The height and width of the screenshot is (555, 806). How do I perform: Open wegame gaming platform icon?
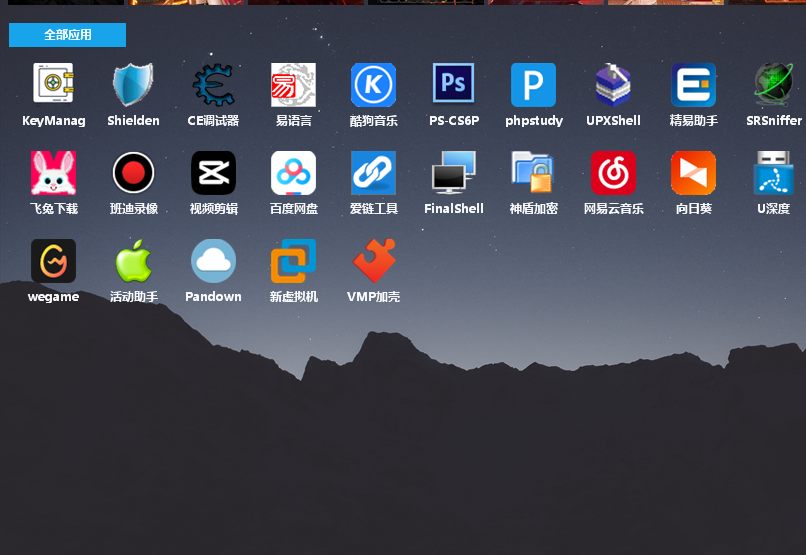click(x=53, y=261)
